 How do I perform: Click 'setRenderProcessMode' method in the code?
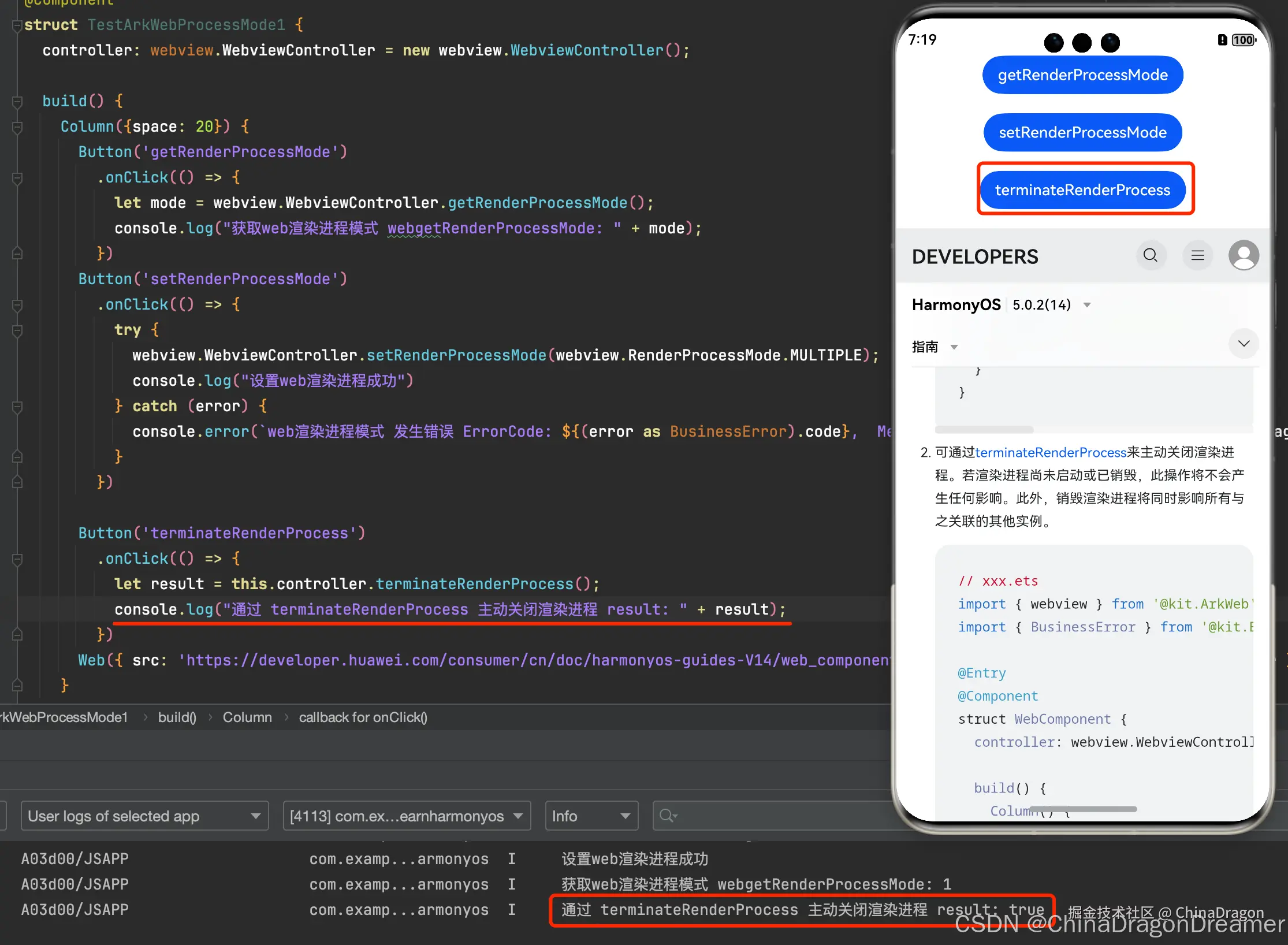456,355
